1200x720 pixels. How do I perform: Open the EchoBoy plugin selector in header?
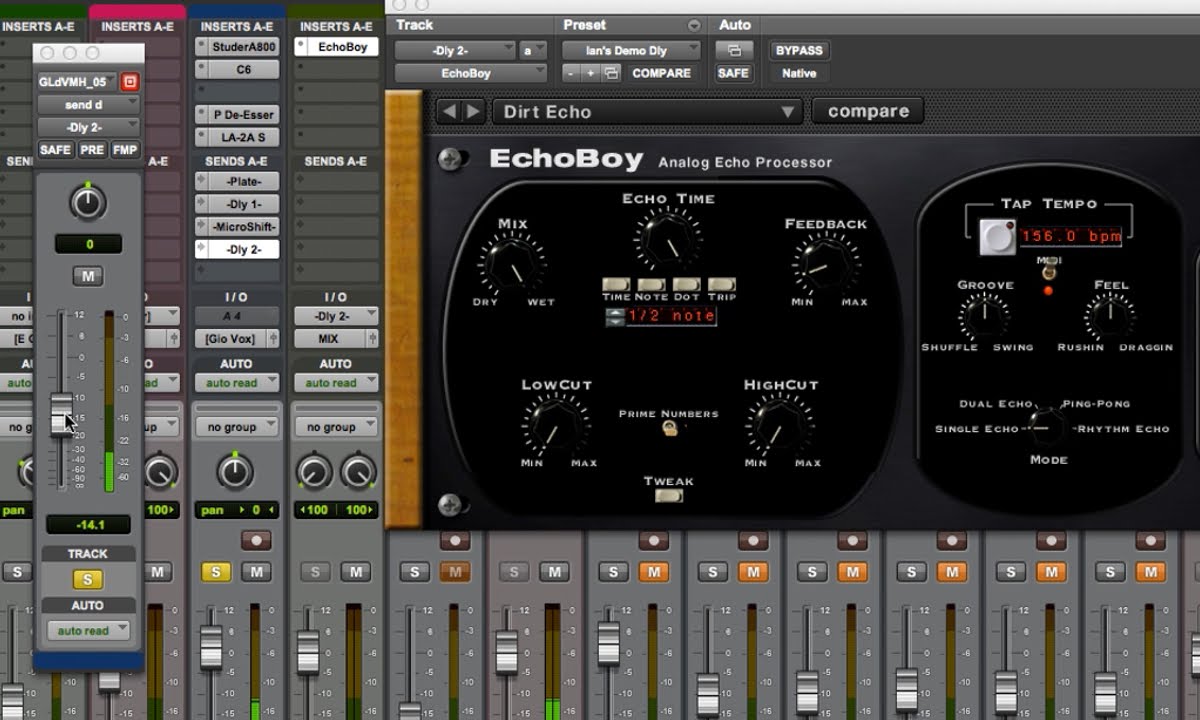coord(471,73)
